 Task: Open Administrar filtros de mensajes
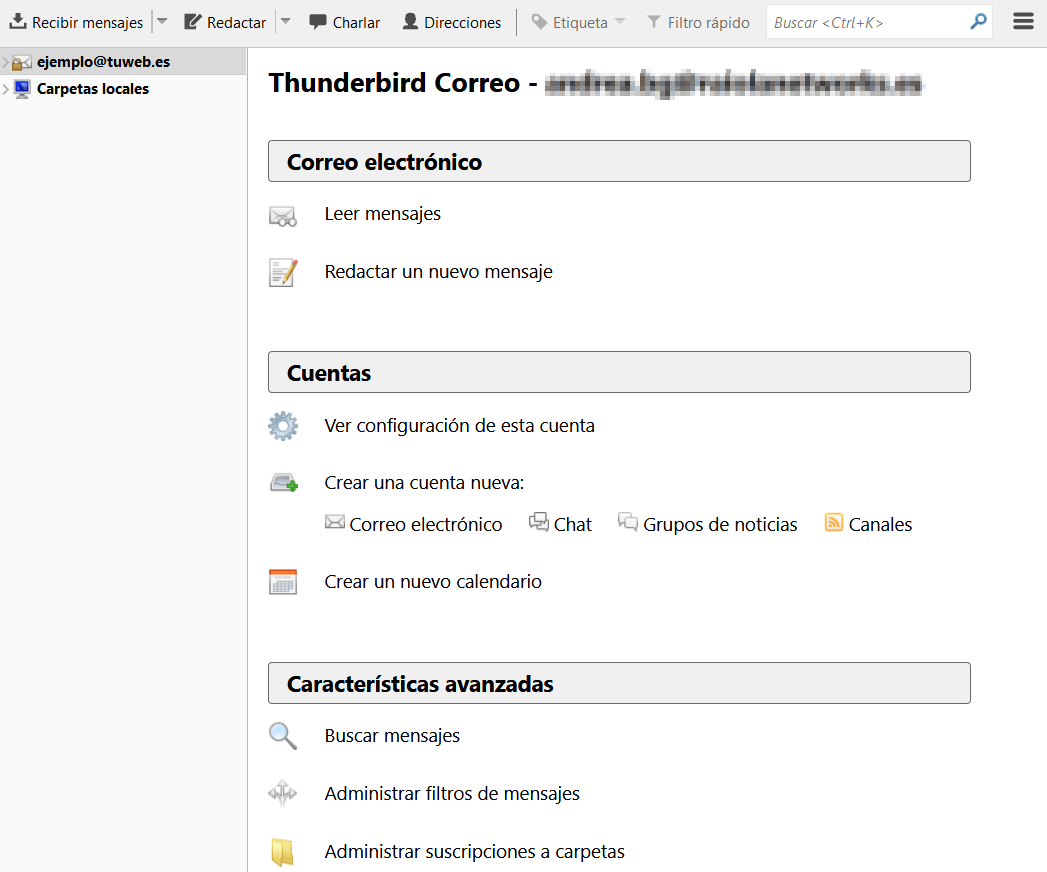pyautogui.click(x=452, y=794)
